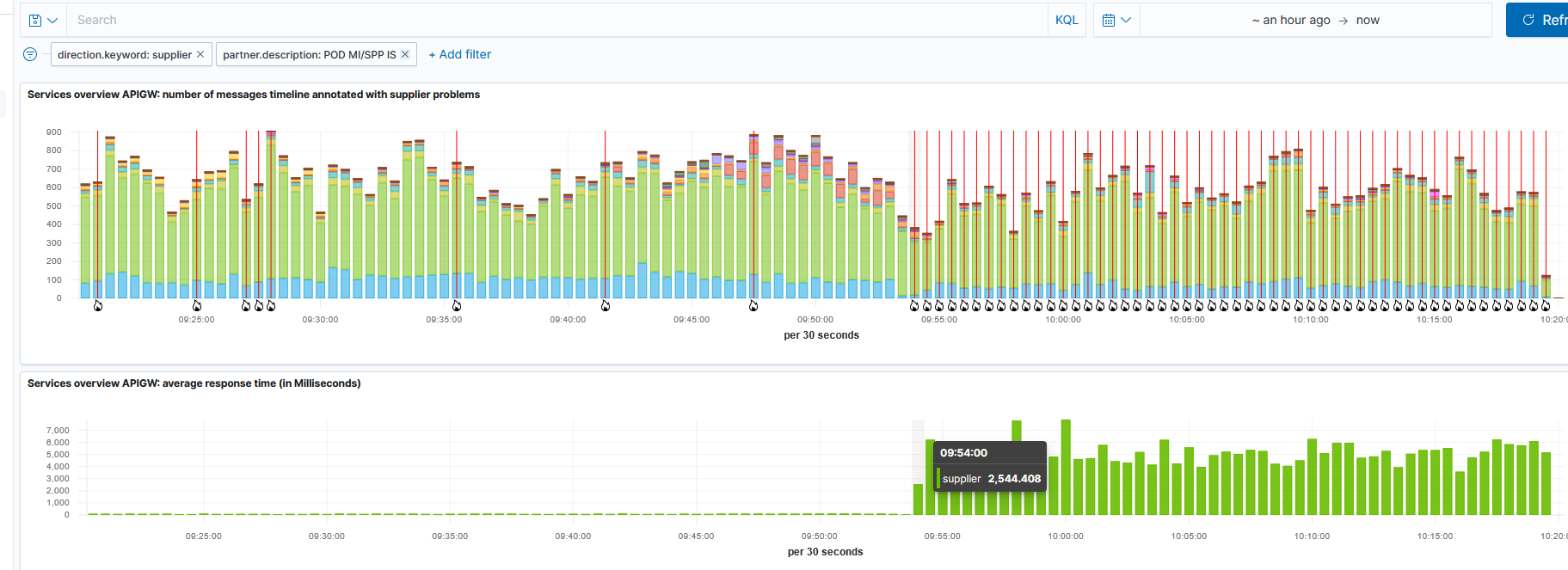This screenshot has height=570, width=1568.
Task: Open the quick date calendar icon
Action: [1116, 20]
